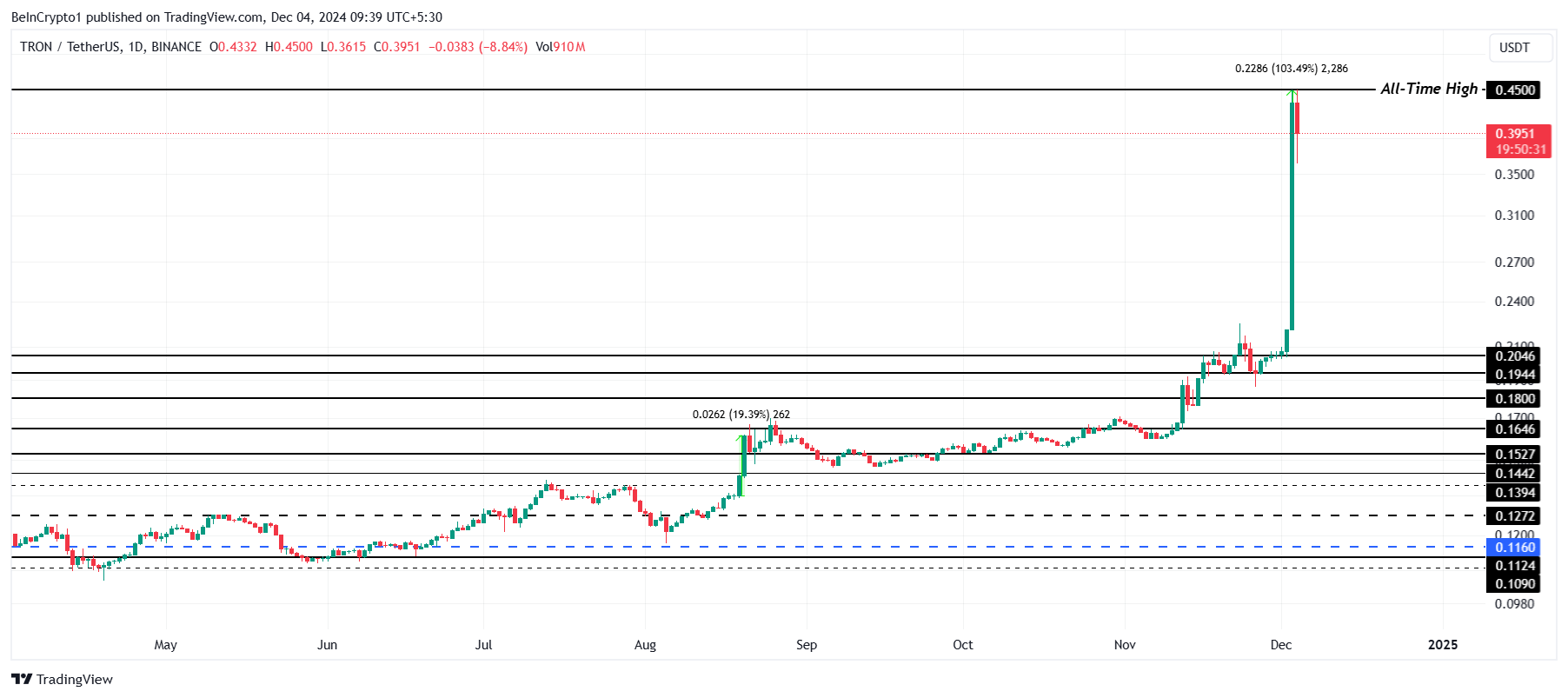Click the USDT currency button
Image resolution: width=1568 pixels, height=698 pixels.
(x=1519, y=48)
